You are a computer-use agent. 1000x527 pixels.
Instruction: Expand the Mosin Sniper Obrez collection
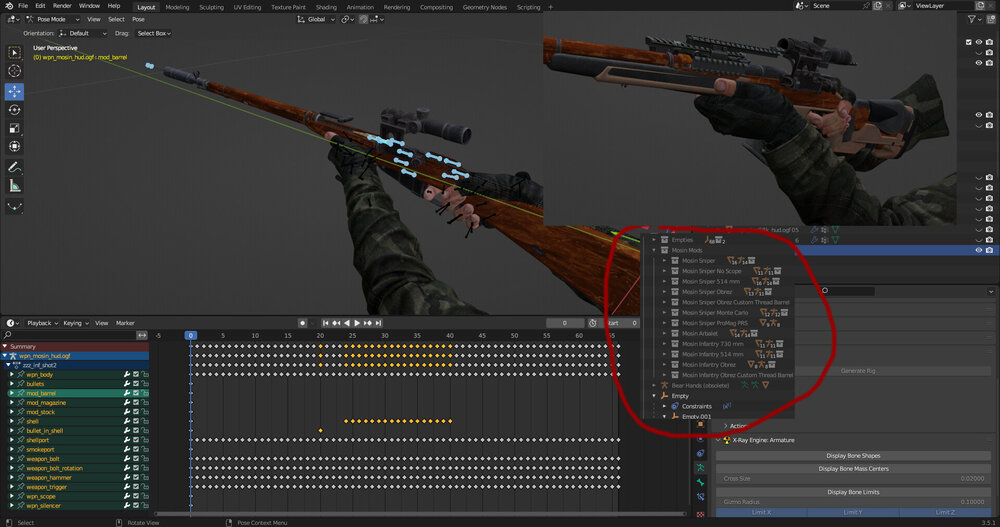664,292
